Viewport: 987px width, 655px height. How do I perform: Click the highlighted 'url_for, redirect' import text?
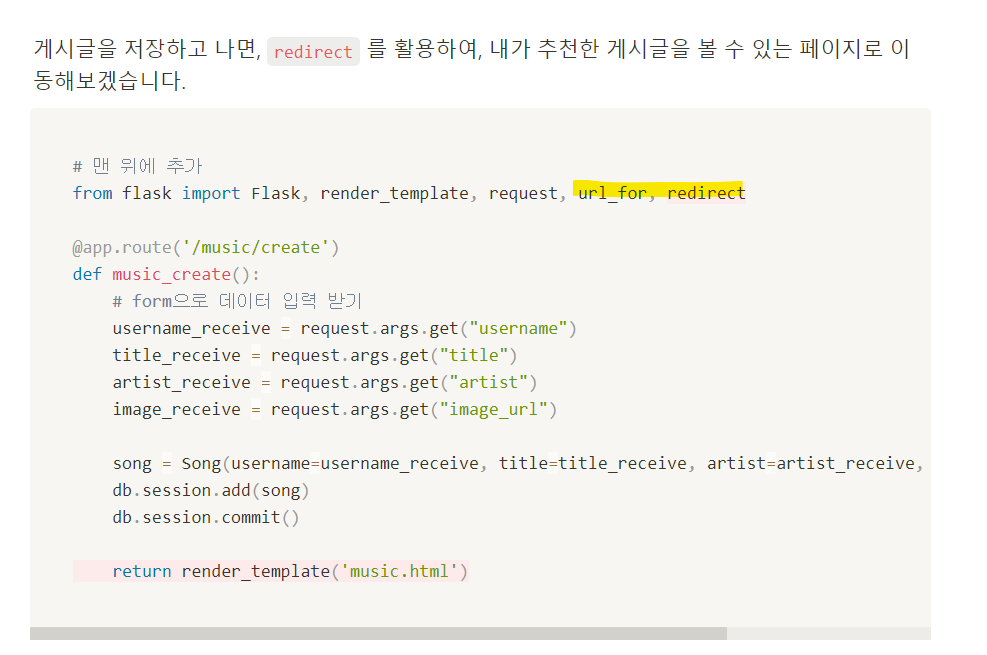coord(661,193)
